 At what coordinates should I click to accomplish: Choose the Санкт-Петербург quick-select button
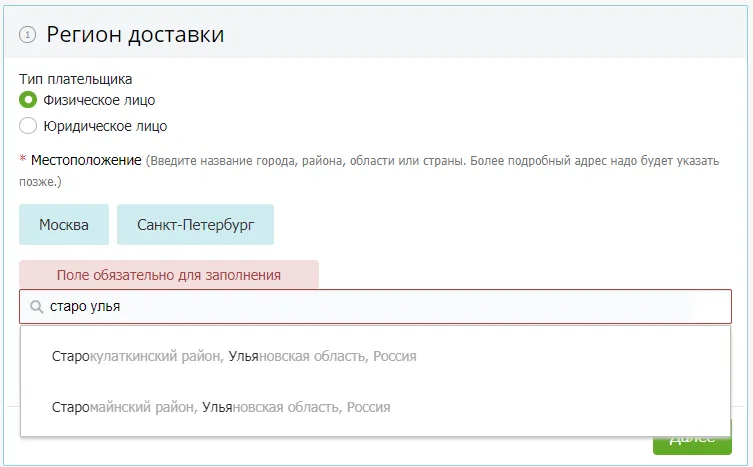click(x=195, y=225)
